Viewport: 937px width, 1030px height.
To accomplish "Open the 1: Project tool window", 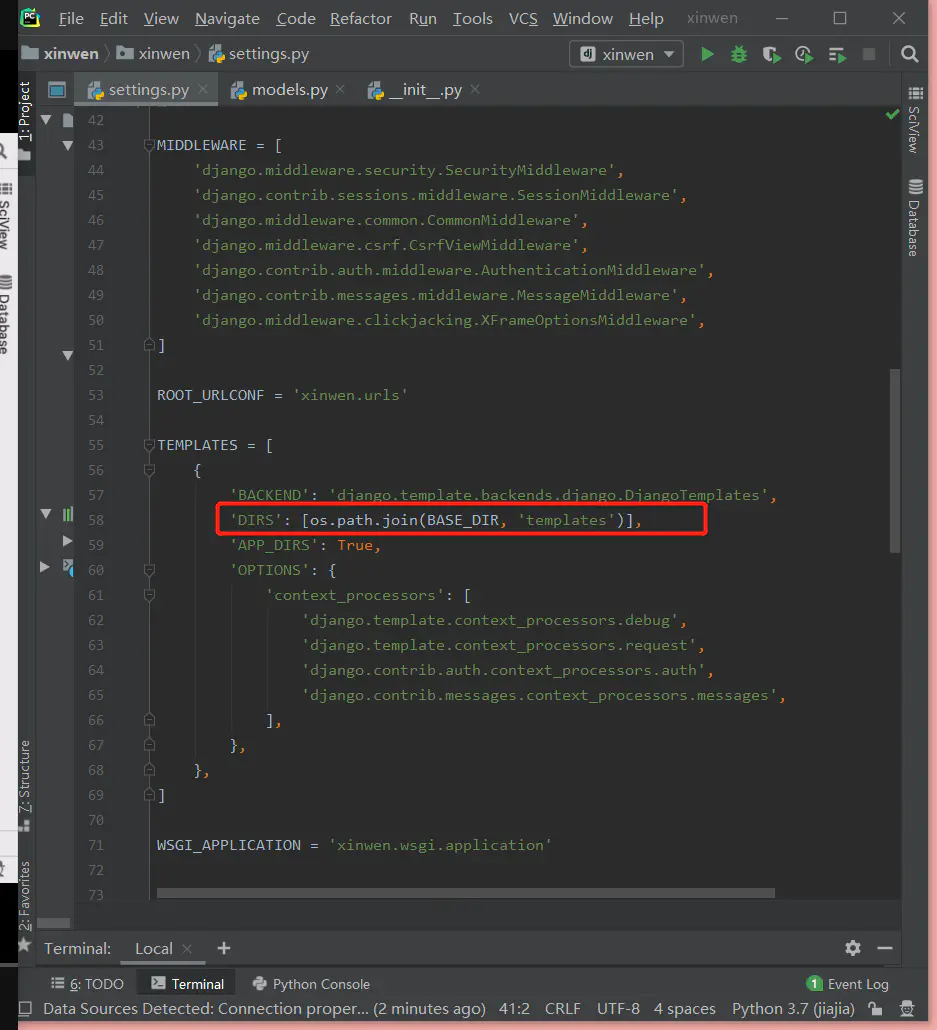I will pyautogui.click(x=26, y=120).
